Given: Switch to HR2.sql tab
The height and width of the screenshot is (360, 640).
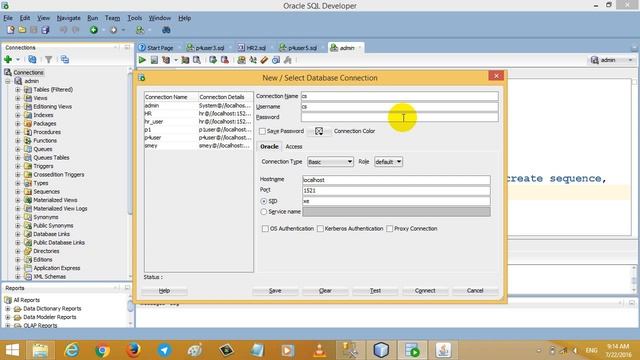Looking at the screenshot, I should [252, 48].
